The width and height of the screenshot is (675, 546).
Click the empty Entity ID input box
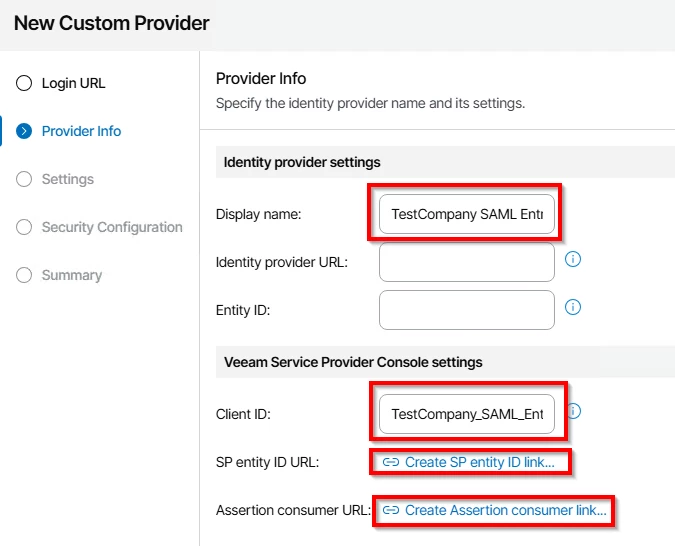click(466, 310)
